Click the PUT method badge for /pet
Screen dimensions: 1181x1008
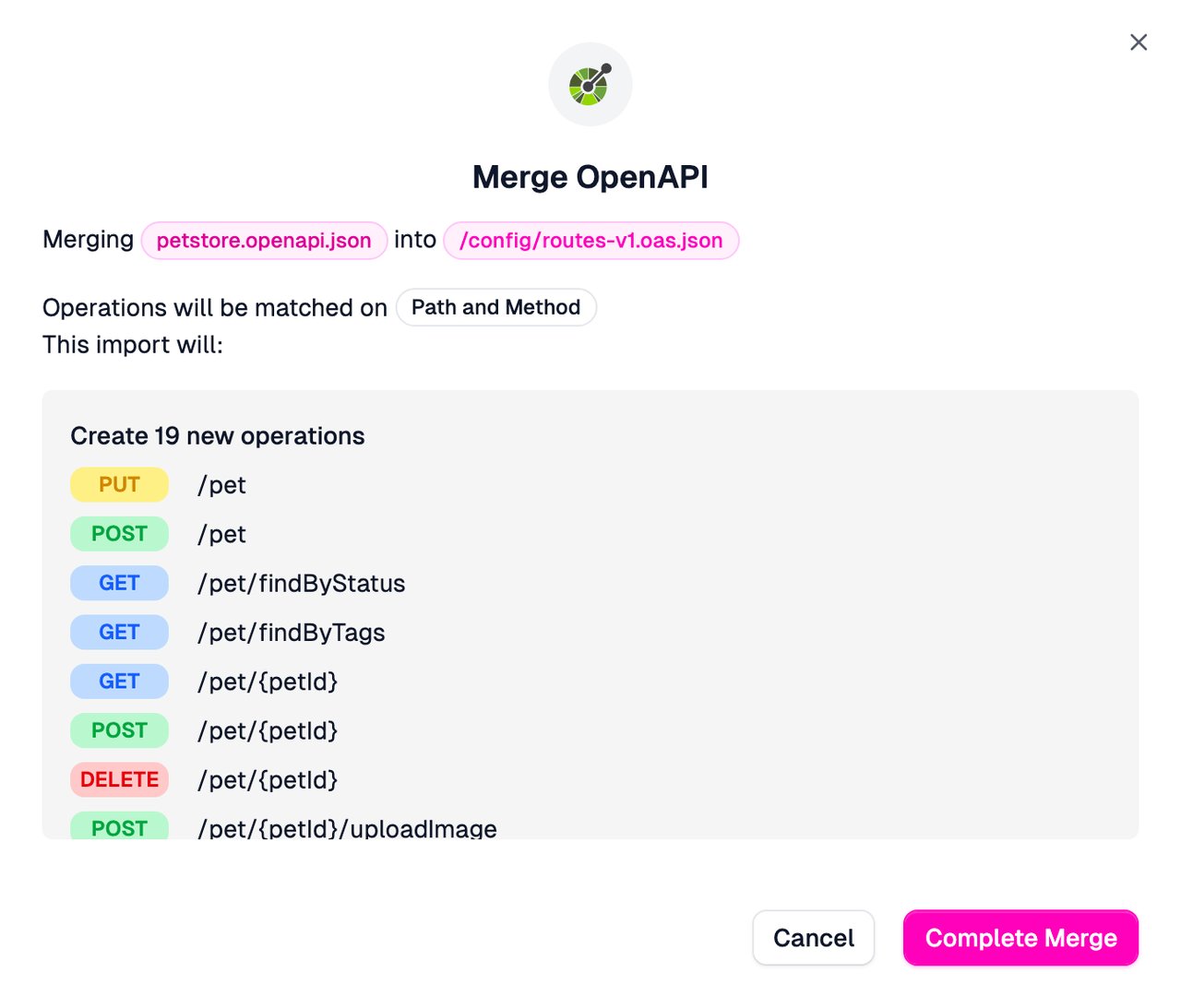(120, 485)
